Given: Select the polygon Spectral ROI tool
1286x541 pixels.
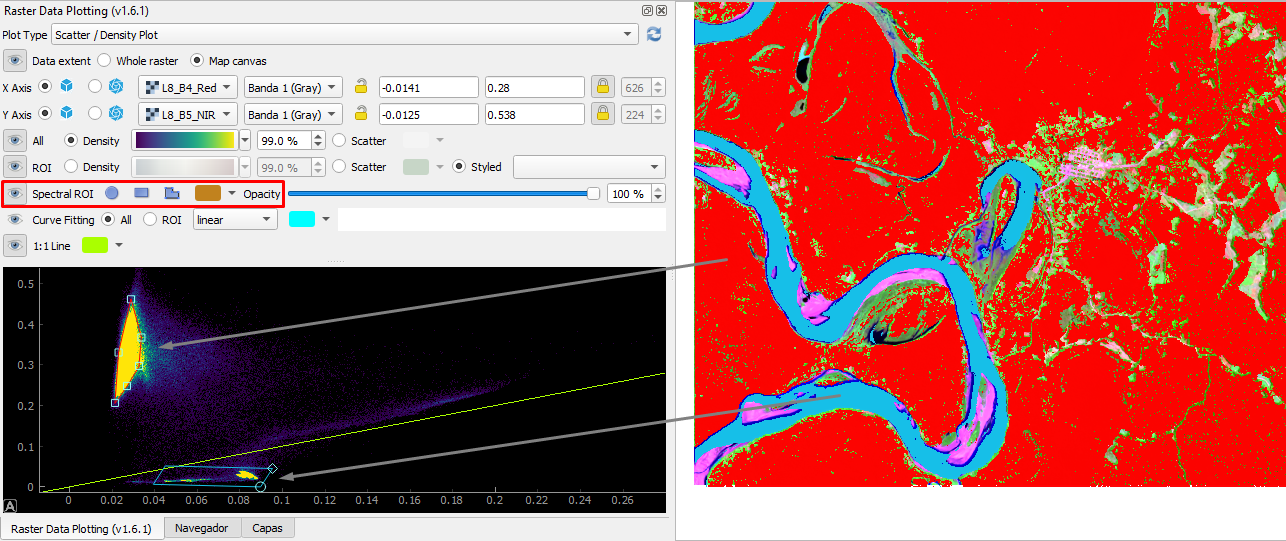Looking at the screenshot, I should 172,193.
